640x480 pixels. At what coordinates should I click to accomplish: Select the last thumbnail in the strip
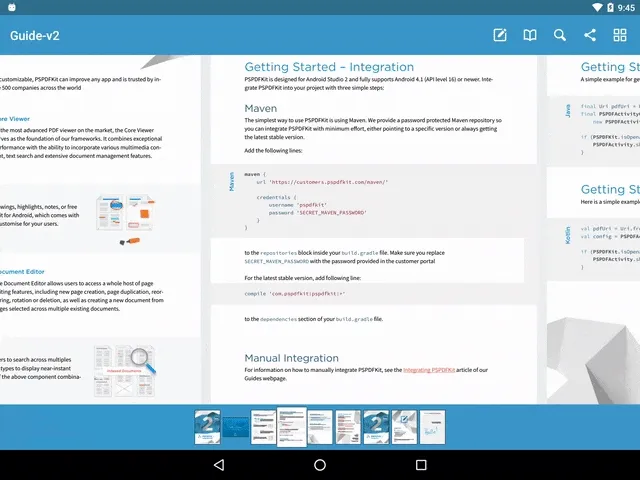432,427
